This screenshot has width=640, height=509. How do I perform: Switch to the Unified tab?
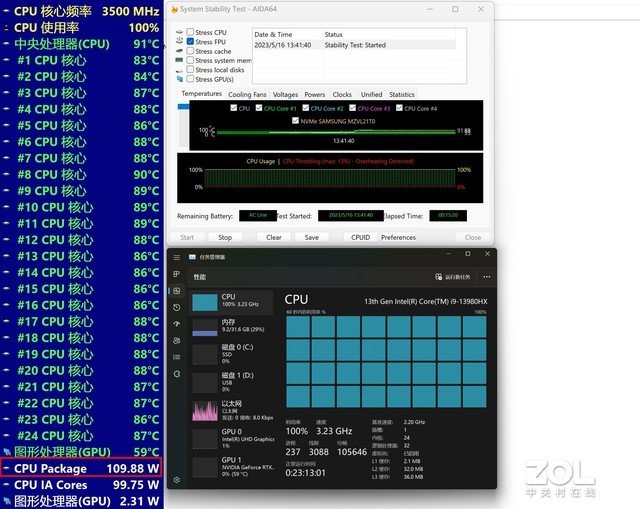[x=371, y=94]
